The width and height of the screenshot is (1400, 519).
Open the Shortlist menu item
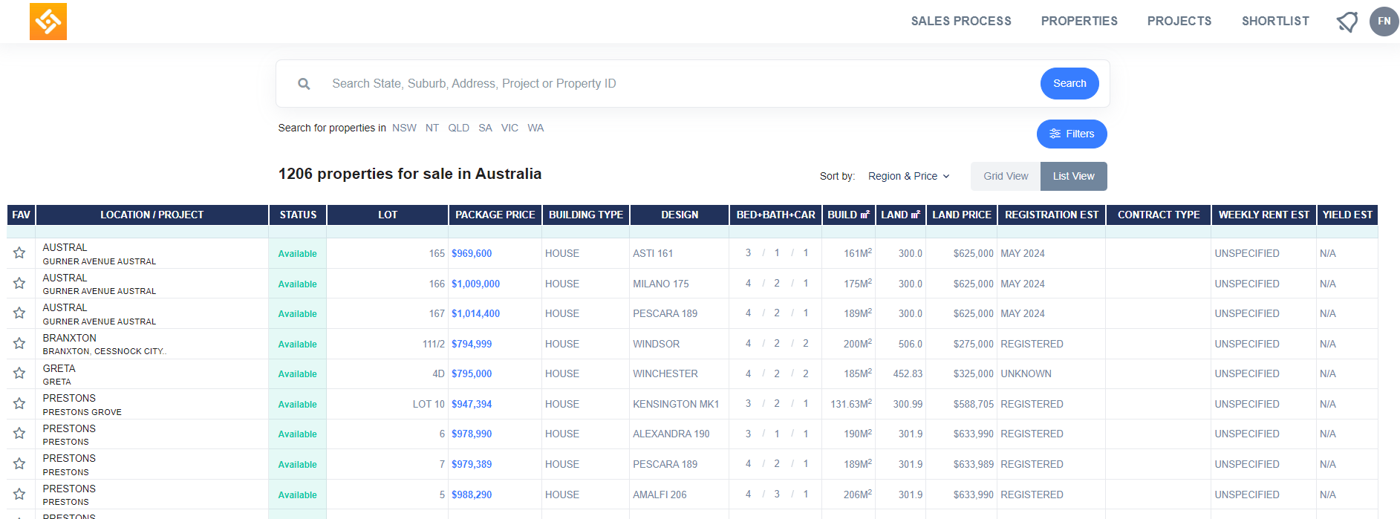point(1275,21)
